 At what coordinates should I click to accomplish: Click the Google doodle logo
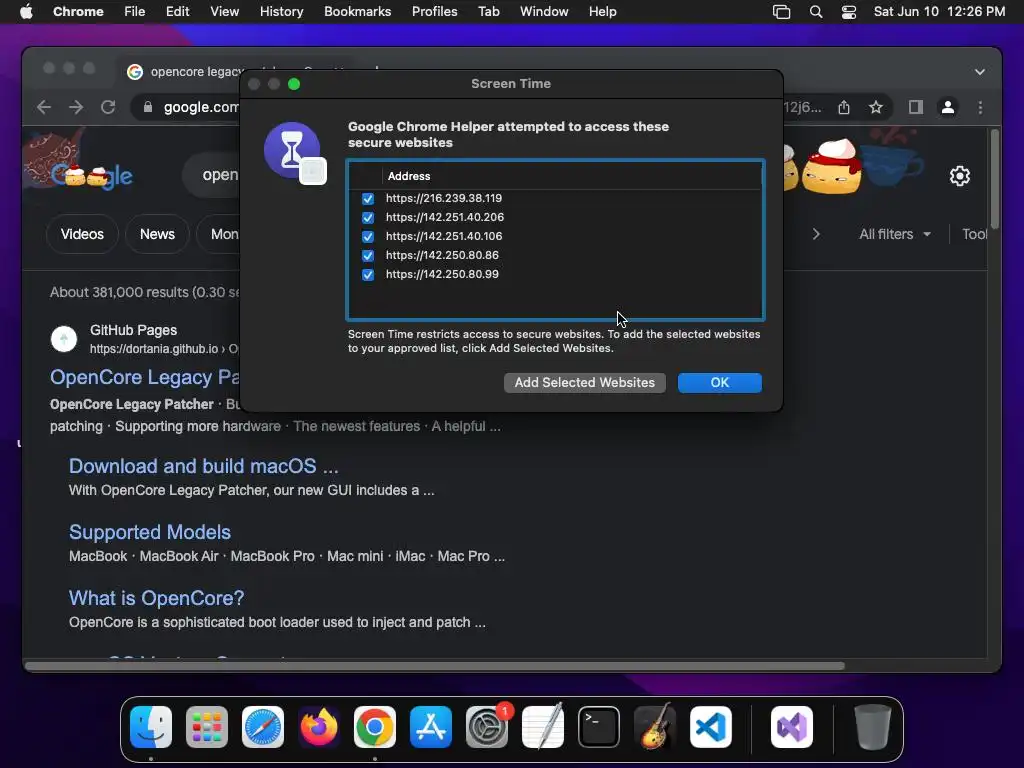coord(91,174)
